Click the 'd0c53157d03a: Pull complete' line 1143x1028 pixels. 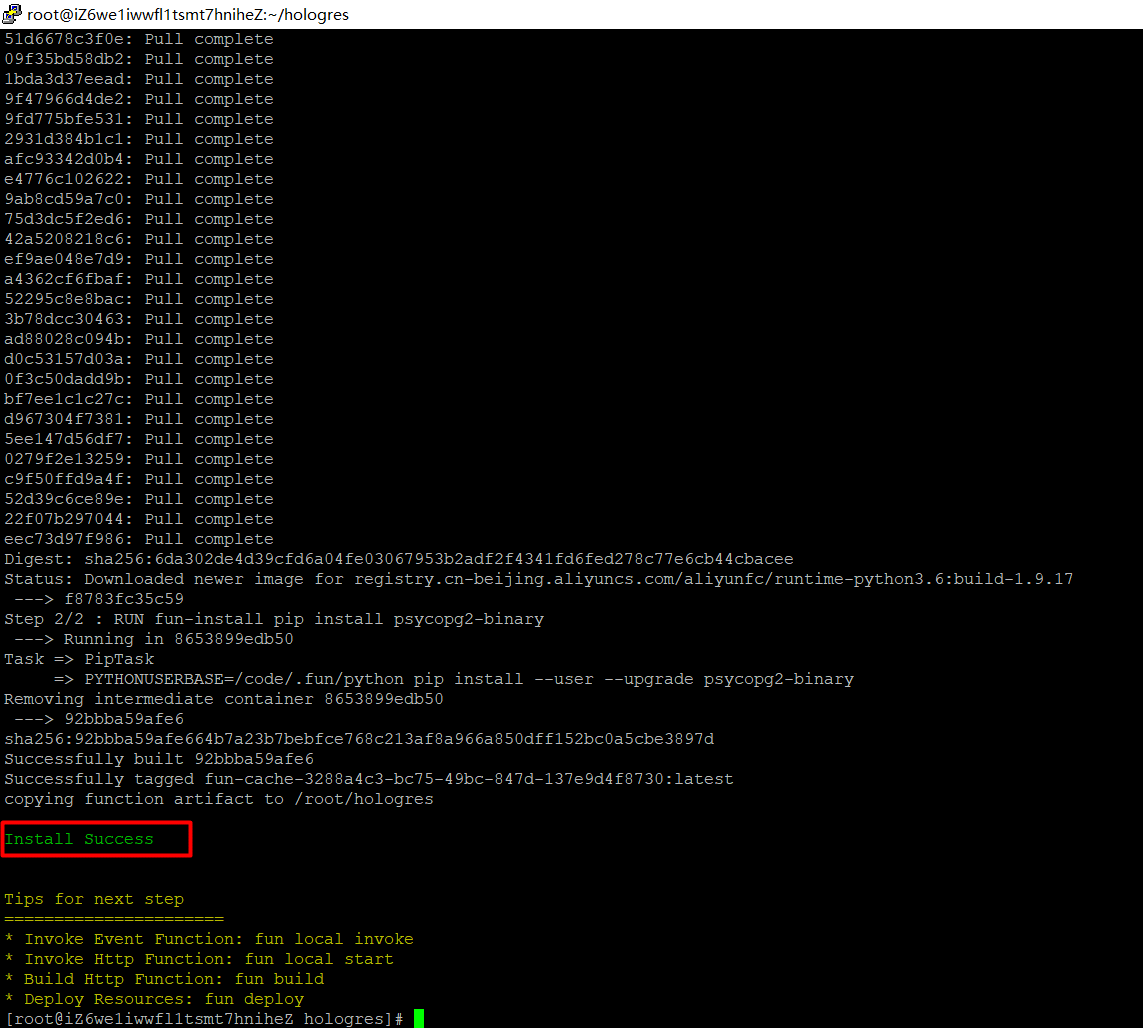tap(139, 359)
